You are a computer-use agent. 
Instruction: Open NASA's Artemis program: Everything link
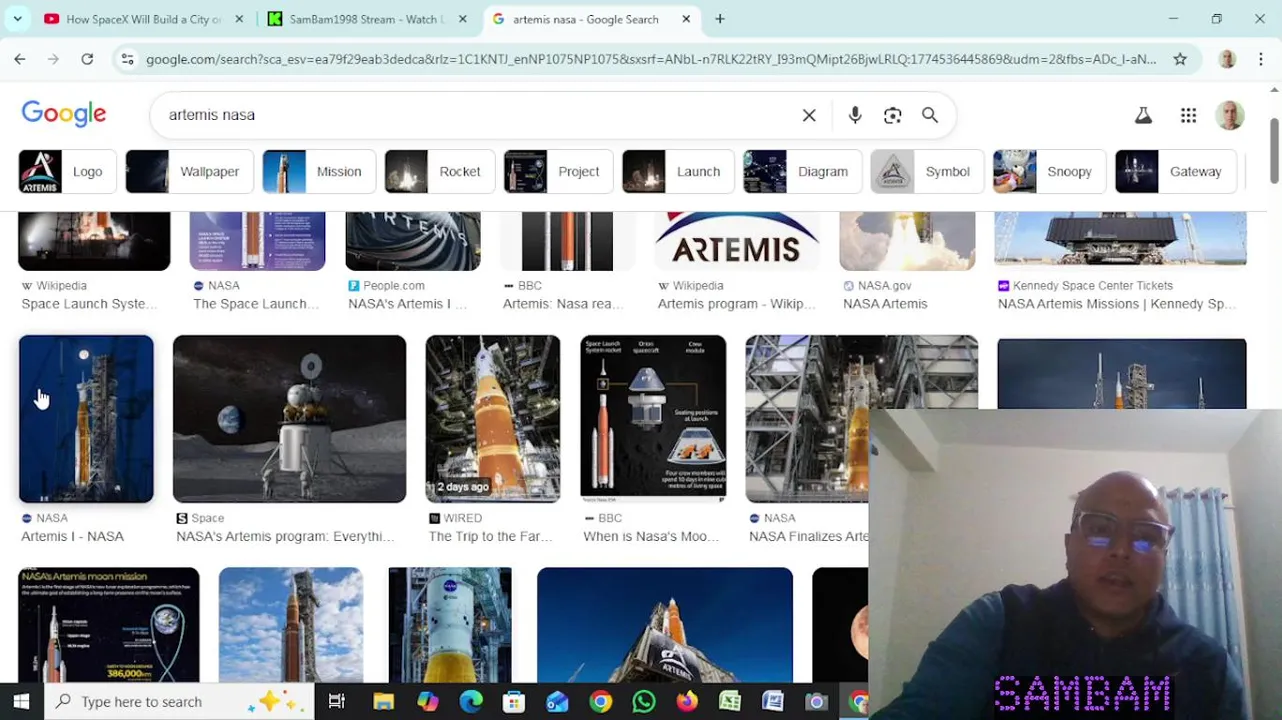point(284,536)
